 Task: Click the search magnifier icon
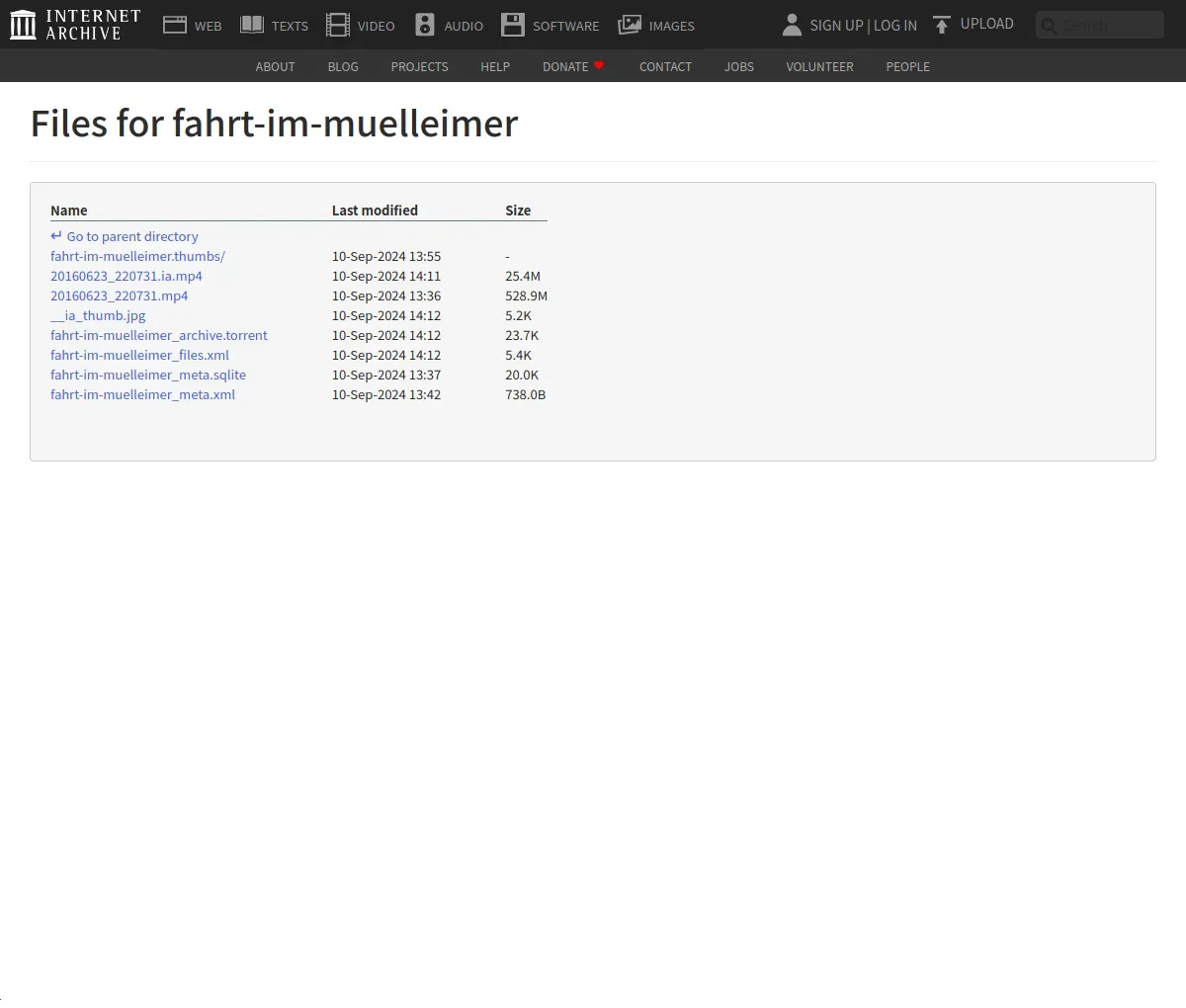pyautogui.click(x=1049, y=26)
